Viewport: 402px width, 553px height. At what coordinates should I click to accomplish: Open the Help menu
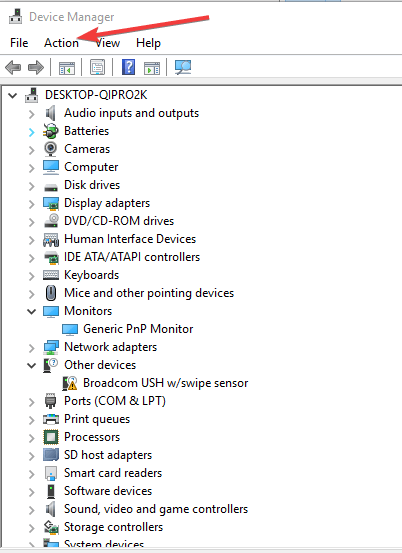[148, 43]
